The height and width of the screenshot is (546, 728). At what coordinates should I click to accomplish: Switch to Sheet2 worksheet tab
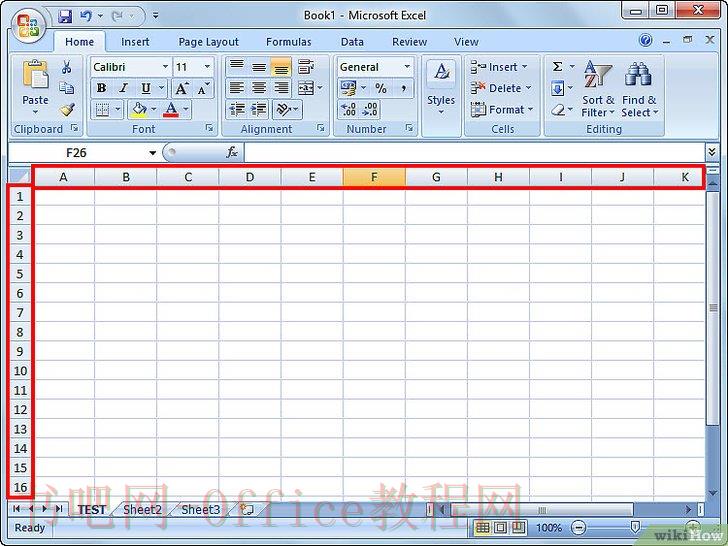tap(142, 510)
